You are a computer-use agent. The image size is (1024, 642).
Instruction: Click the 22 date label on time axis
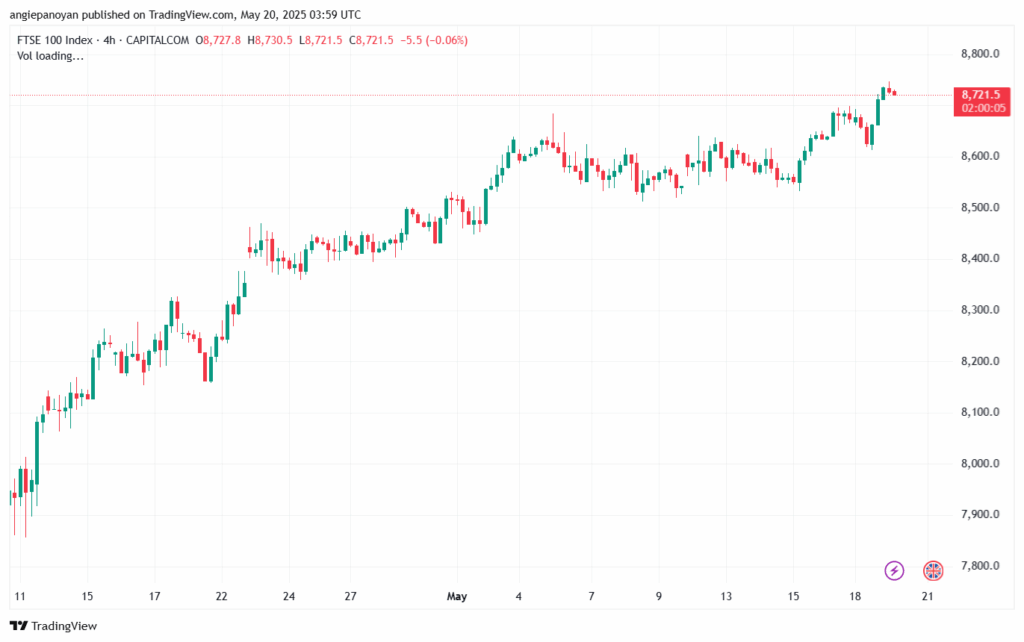coord(221,596)
